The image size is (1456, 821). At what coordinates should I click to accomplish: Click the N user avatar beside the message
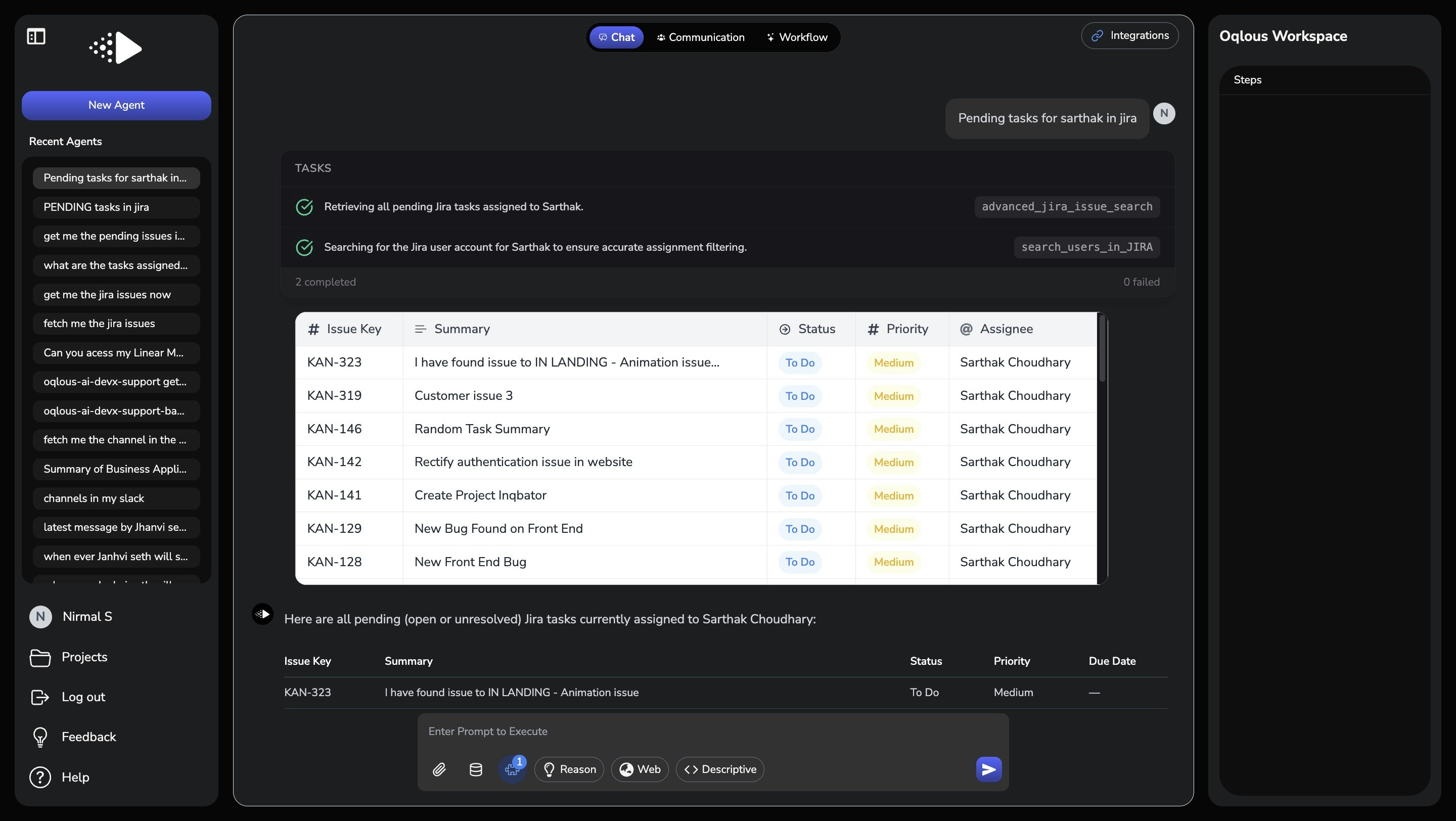[x=1164, y=113]
